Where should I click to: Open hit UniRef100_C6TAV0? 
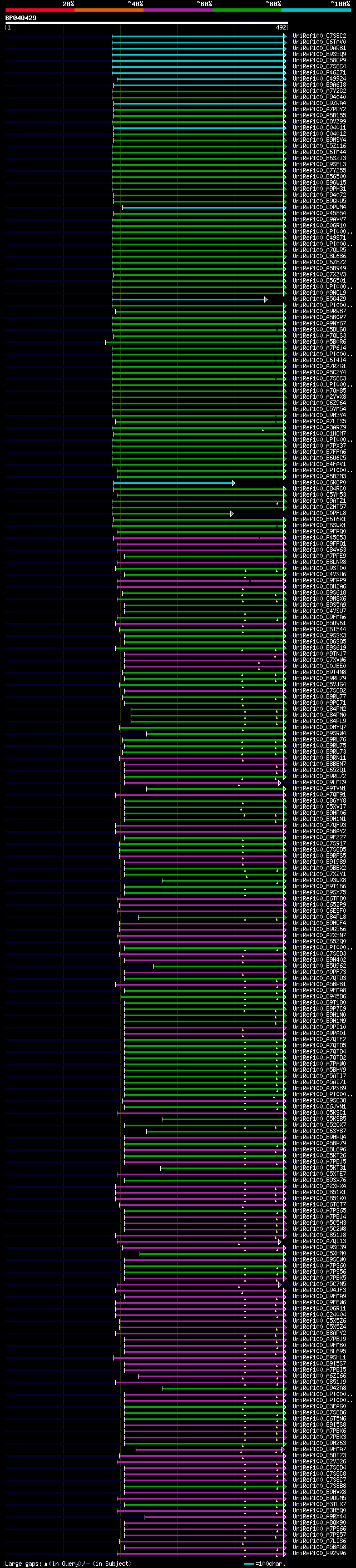point(319,42)
